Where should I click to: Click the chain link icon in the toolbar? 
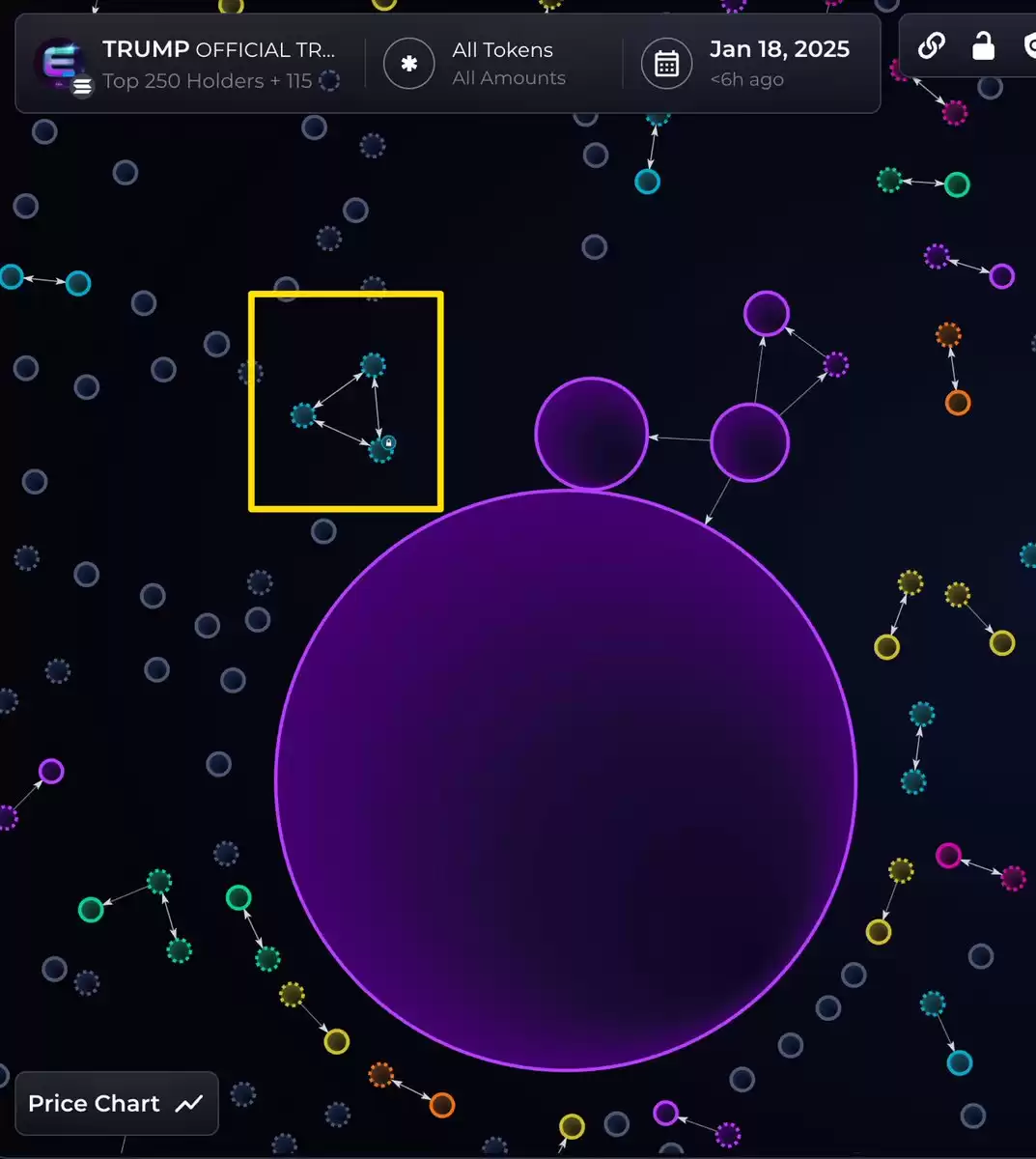tap(932, 45)
